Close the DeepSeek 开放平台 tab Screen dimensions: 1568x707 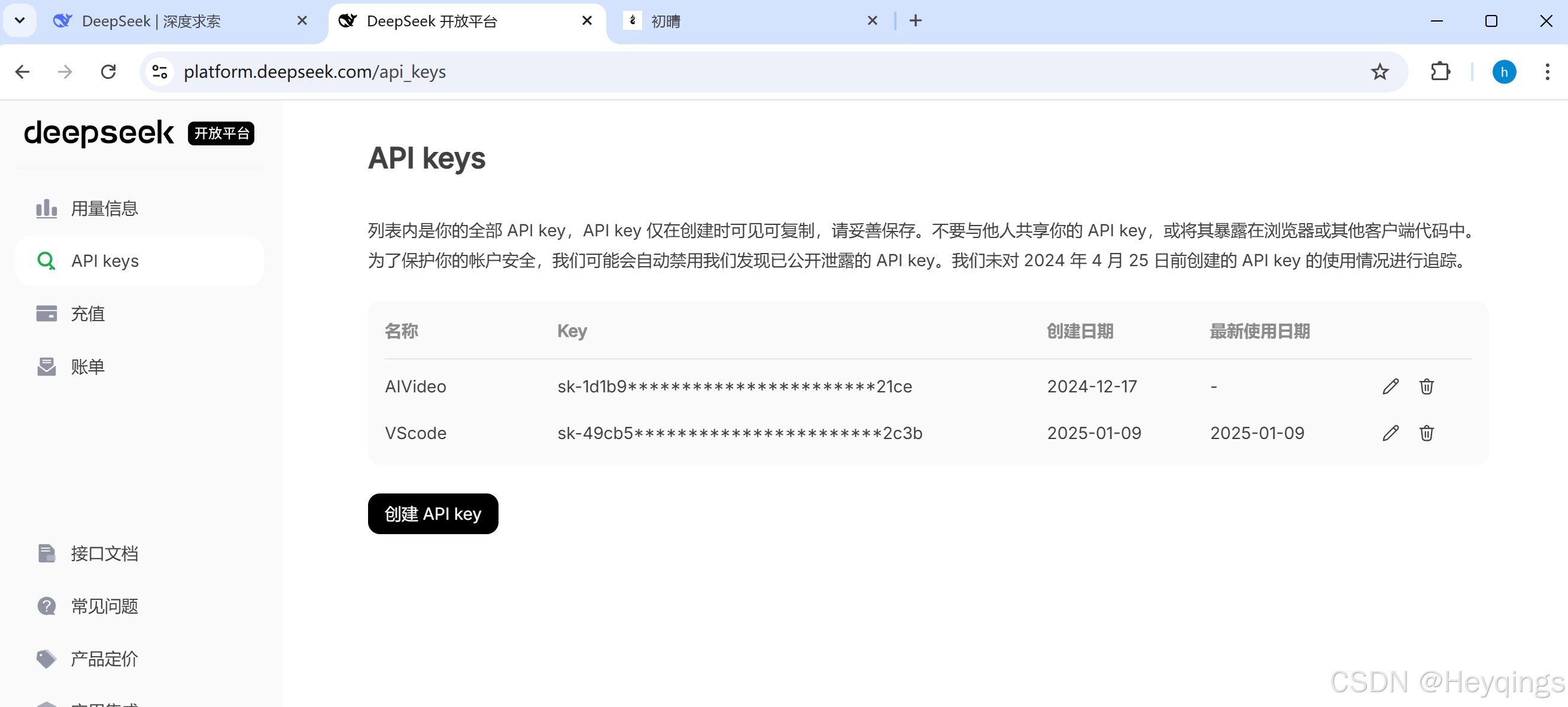(587, 22)
